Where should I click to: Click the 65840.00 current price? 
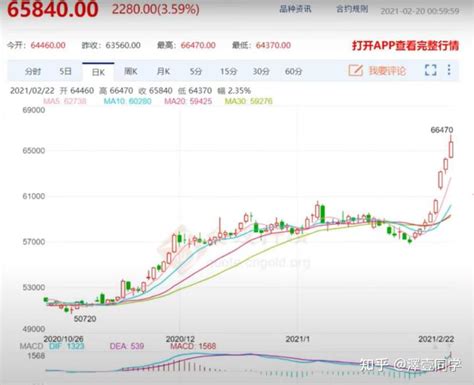(53, 9)
